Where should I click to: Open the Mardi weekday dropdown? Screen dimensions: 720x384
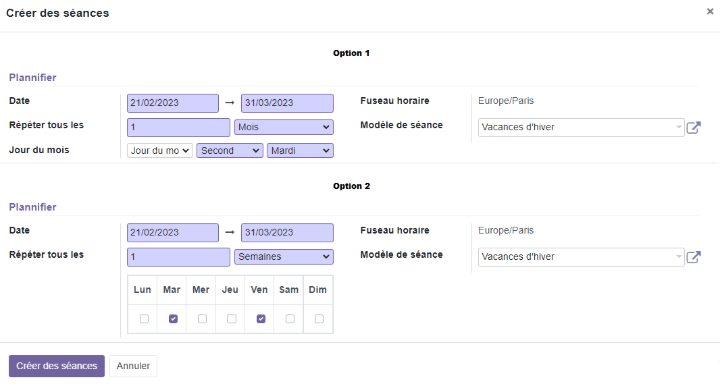[x=300, y=151]
